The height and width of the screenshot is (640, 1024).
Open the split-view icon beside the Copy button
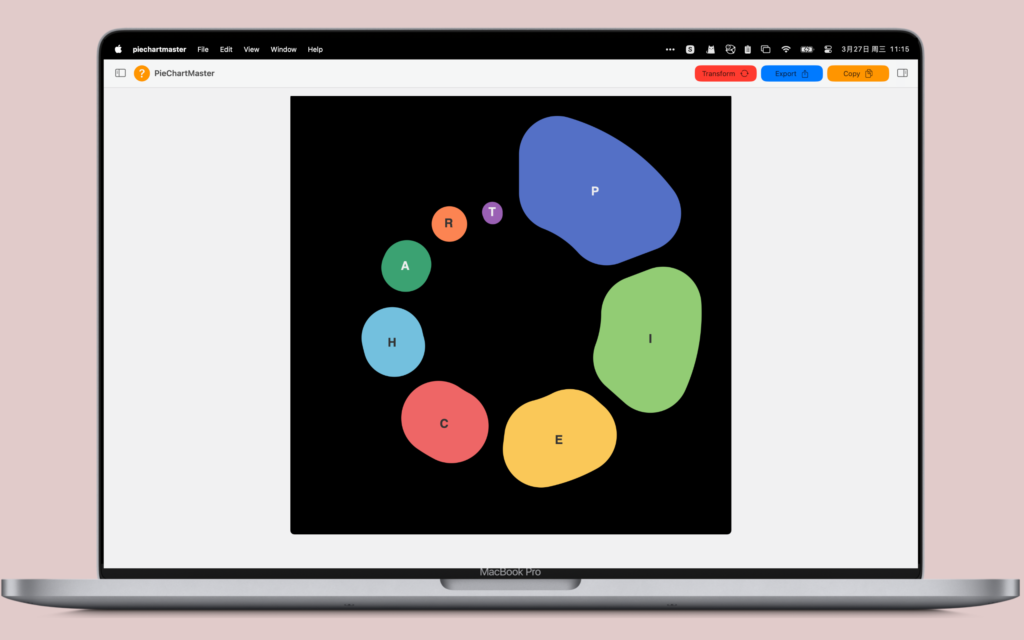(903, 73)
